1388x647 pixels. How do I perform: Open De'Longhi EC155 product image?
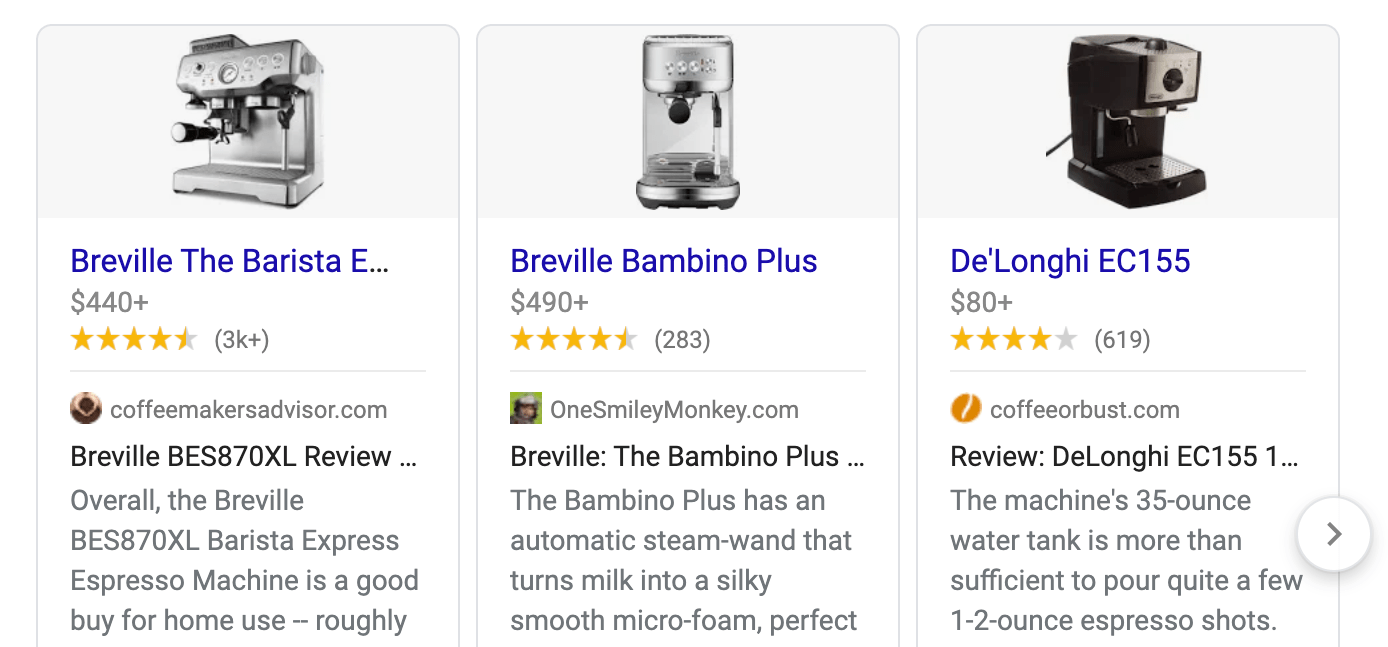1128,120
